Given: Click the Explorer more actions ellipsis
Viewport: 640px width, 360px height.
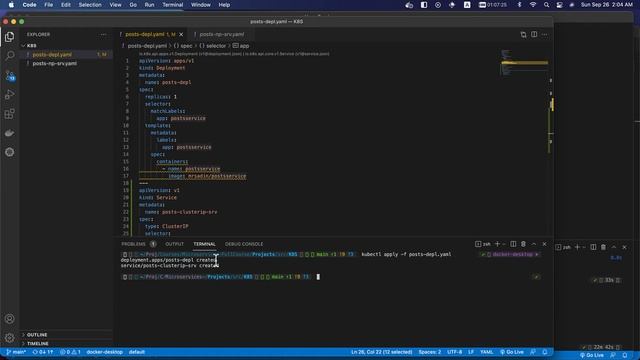Looking at the screenshot, I should coord(103,35).
